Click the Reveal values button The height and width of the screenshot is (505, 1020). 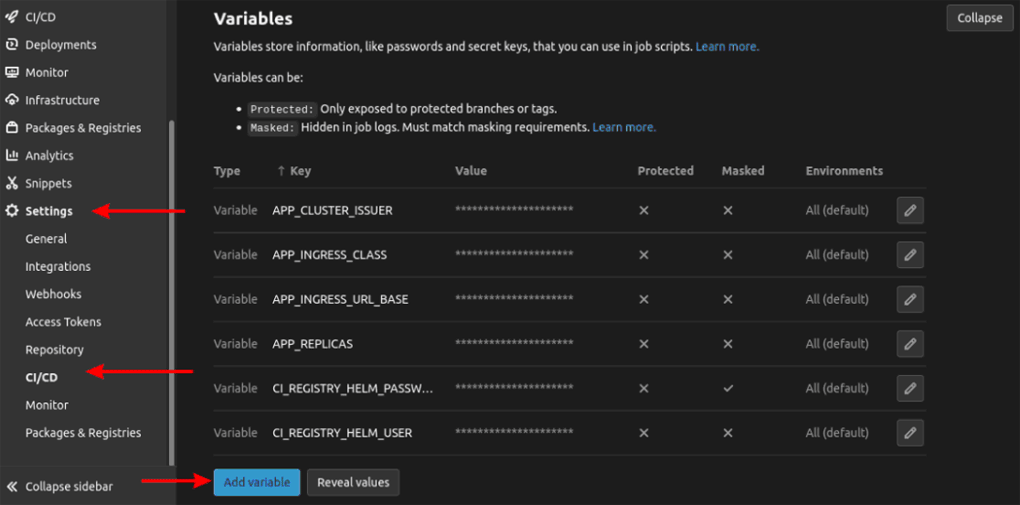(x=353, y=482)
